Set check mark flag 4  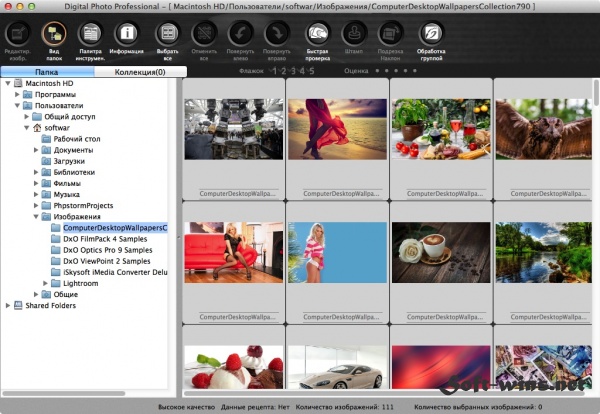tap(302, 71)
